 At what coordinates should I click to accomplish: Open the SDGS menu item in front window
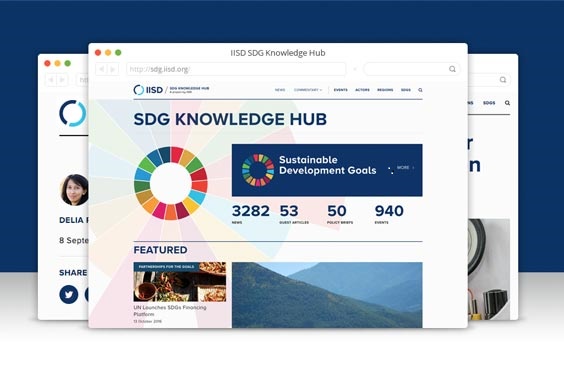(x=406, y=90)
